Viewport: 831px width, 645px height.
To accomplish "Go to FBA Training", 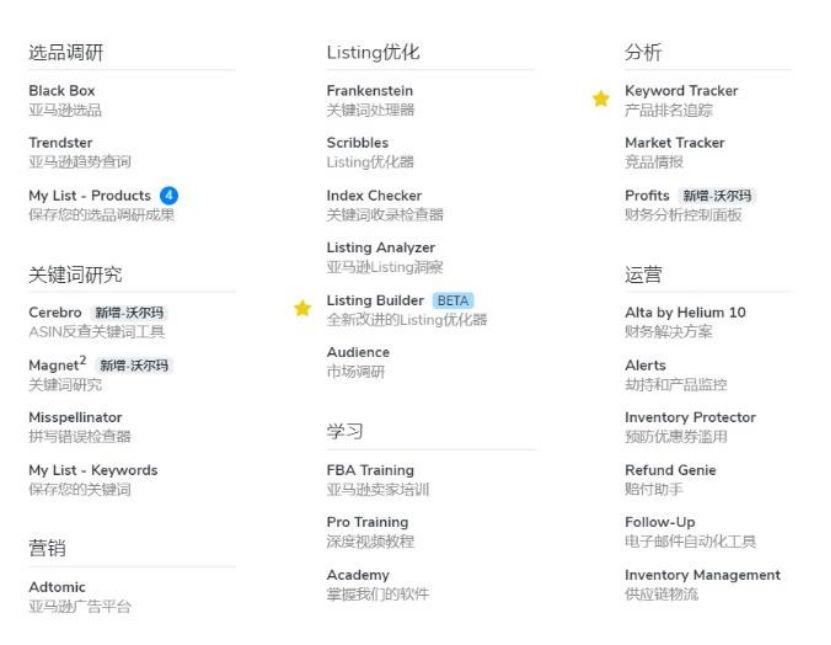I will (370, 471).
